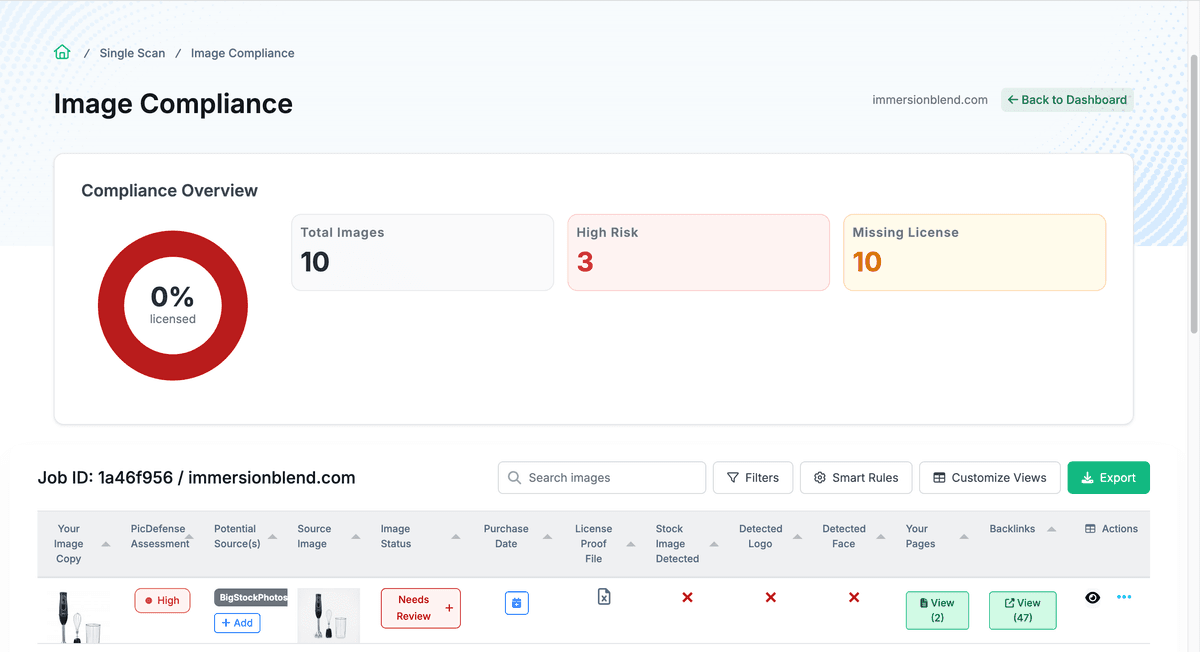Screen dimensions: 1200x652
Task: Set purchase date with calendar icon
Action: [x=517, y=603]
